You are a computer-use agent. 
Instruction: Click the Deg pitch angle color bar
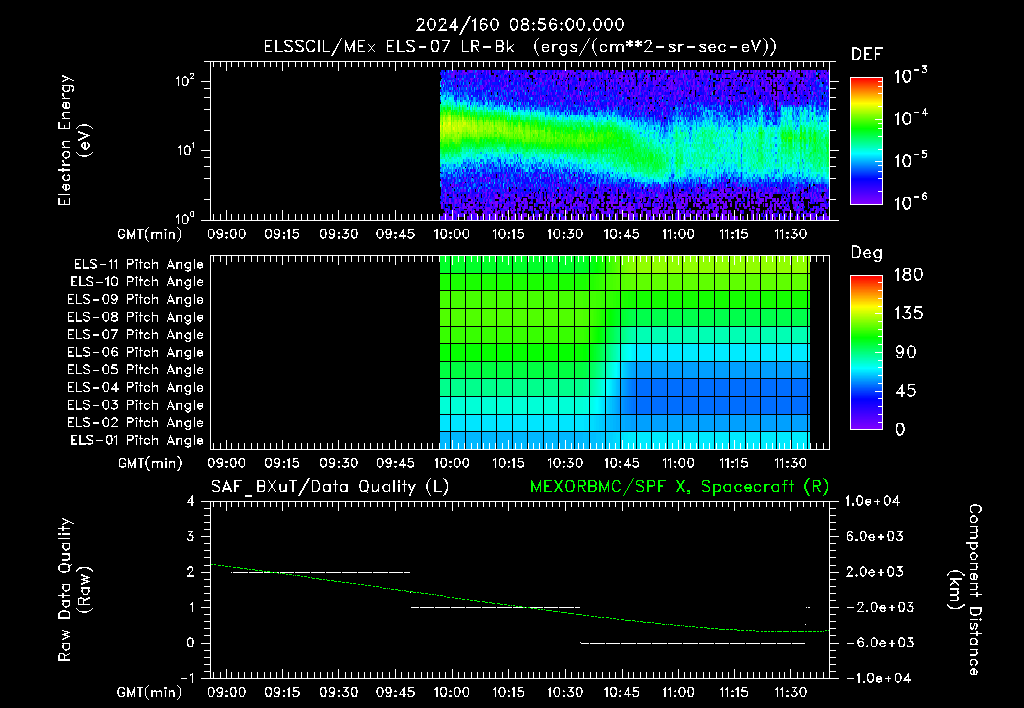866,352
